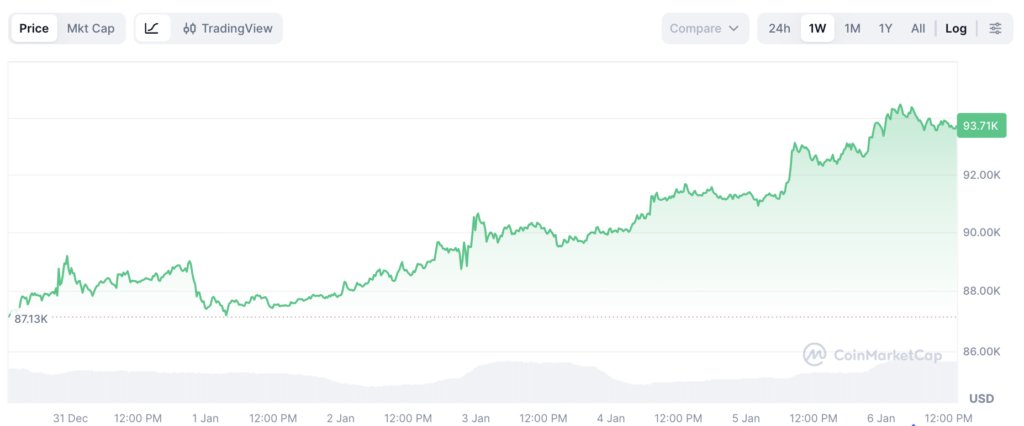The height and width of the screenshot is (426, 1024).
Task: Click the 87.13K opening price label
Action: (31, 318)
